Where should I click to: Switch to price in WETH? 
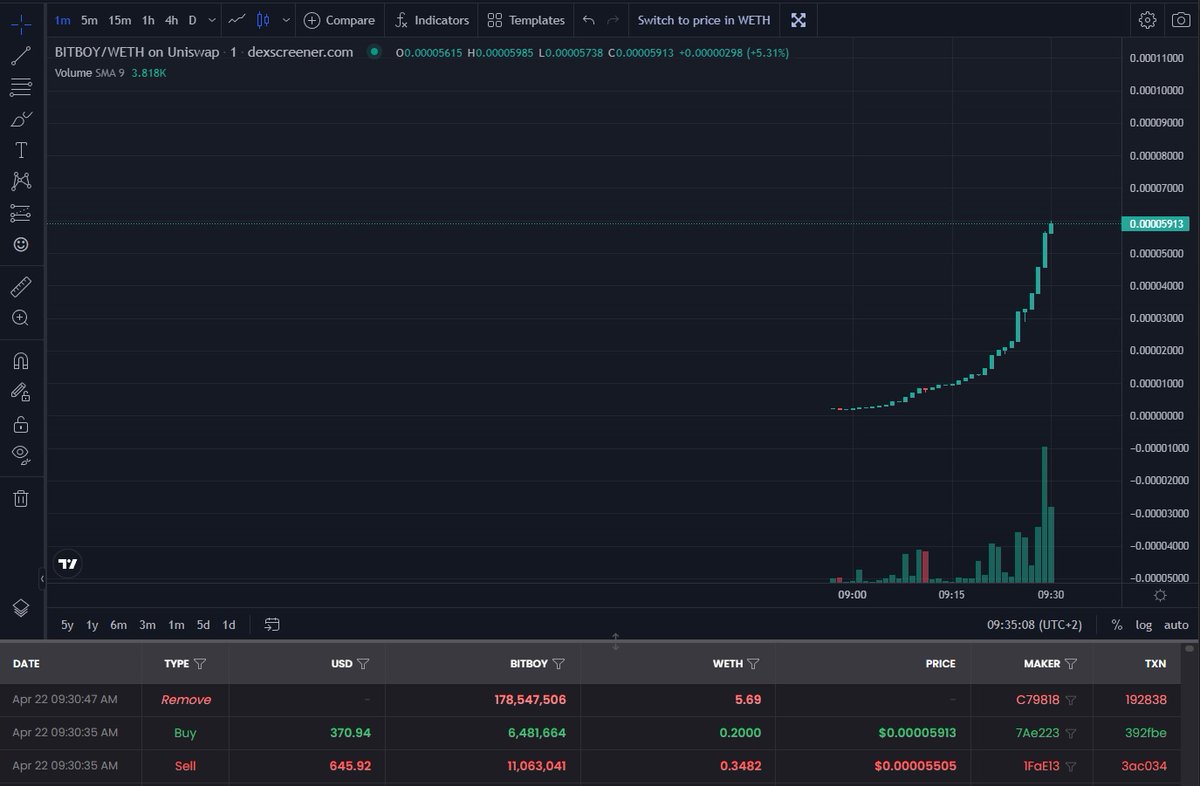tap(704, 20)
